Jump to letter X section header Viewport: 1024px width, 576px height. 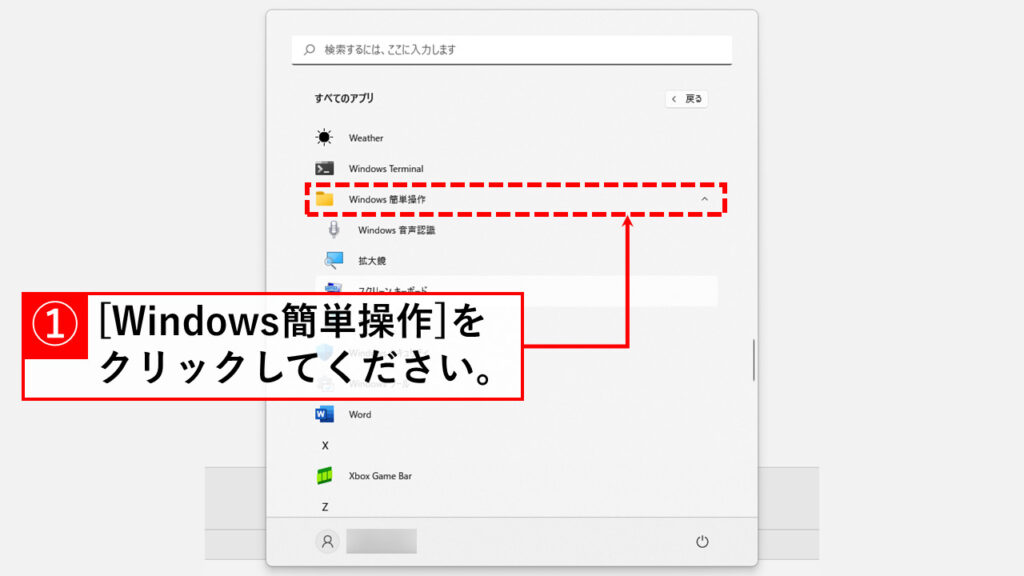325,445
